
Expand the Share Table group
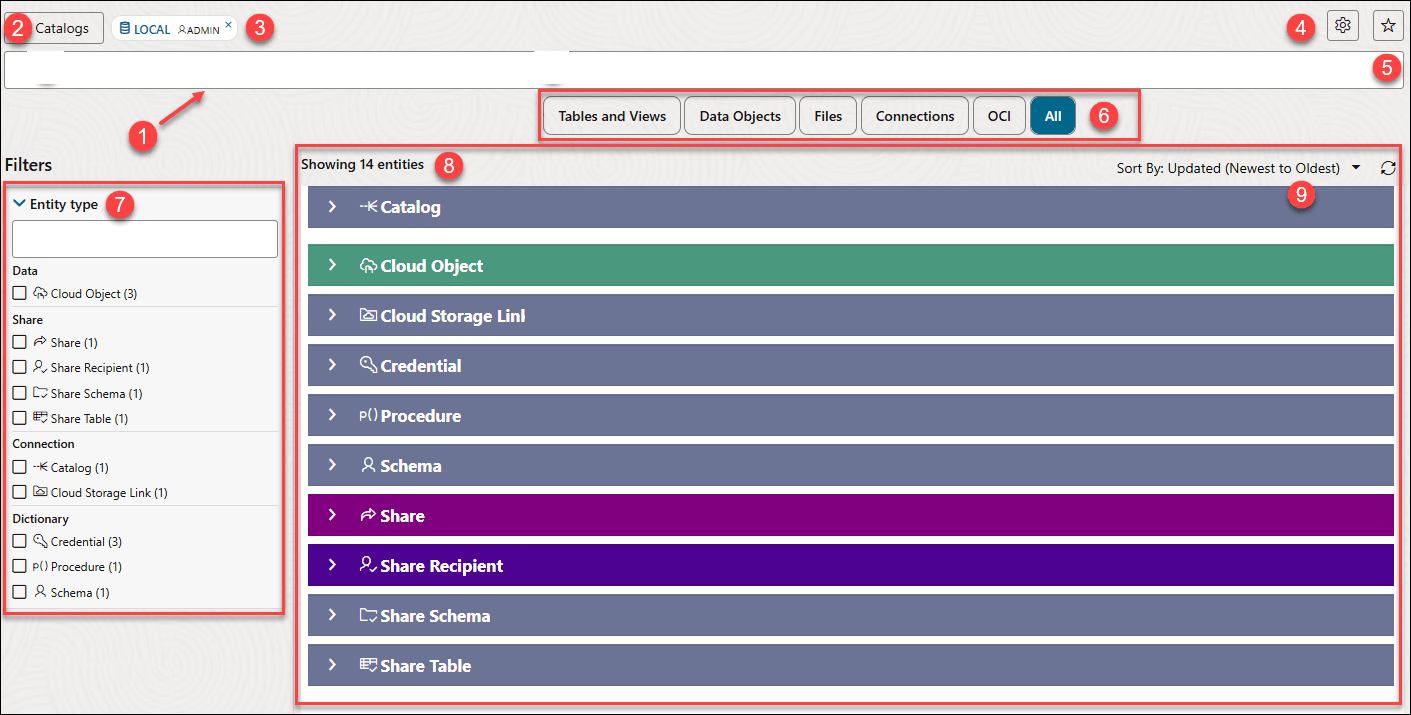[x=333, y=665]
